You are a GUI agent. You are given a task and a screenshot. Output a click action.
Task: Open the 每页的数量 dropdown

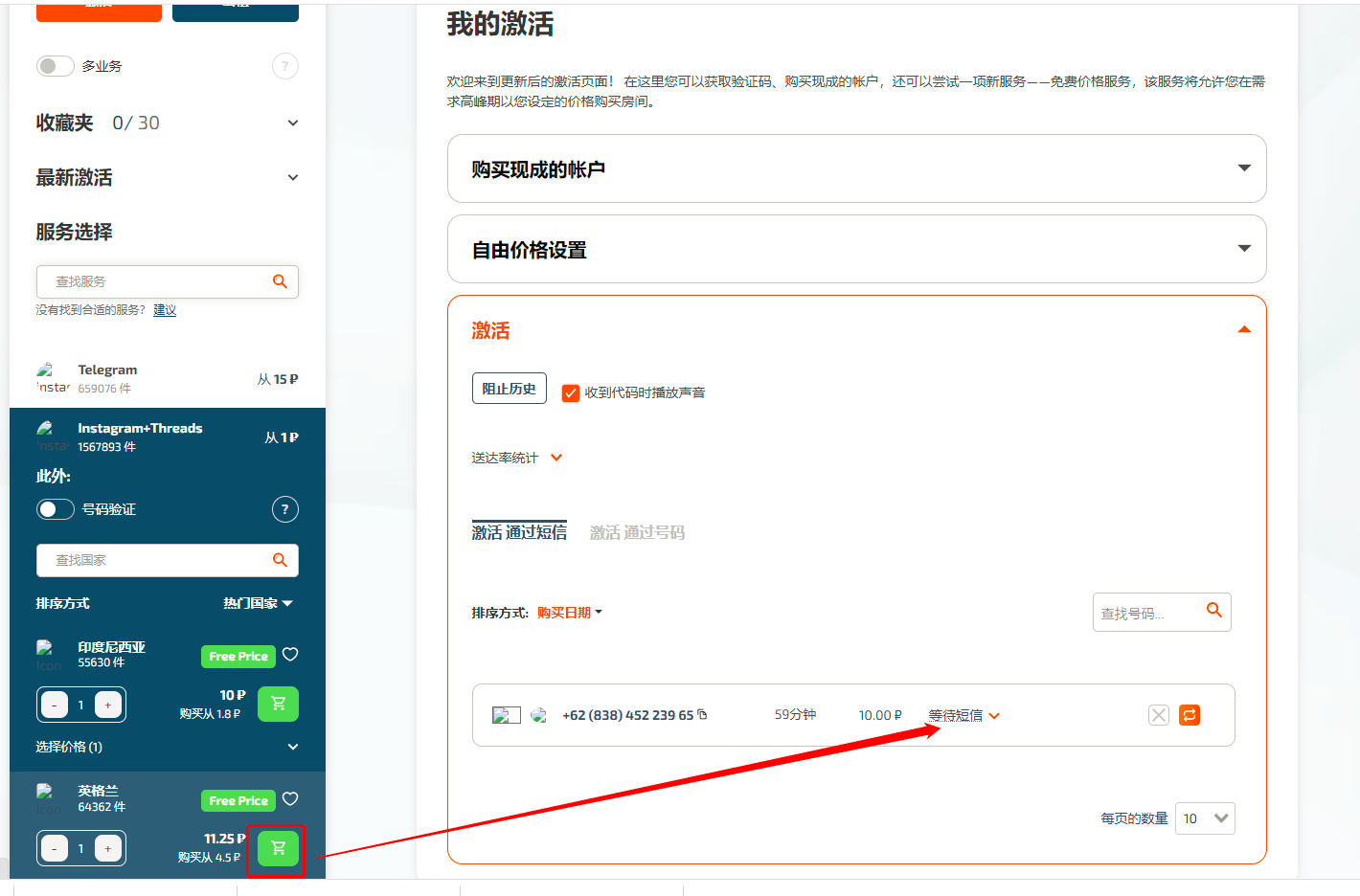1204,818
